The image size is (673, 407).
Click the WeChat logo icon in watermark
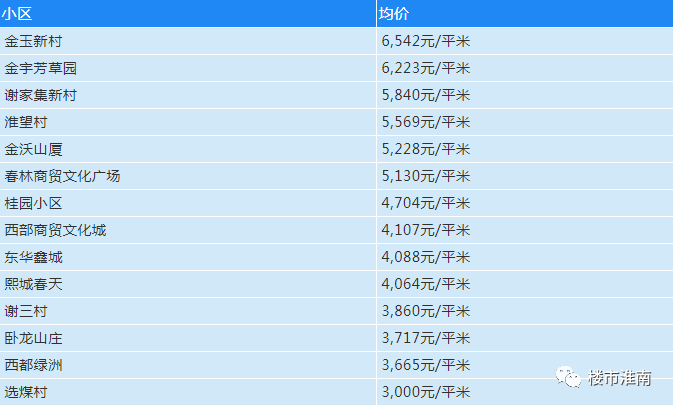(x=569, y=377)
